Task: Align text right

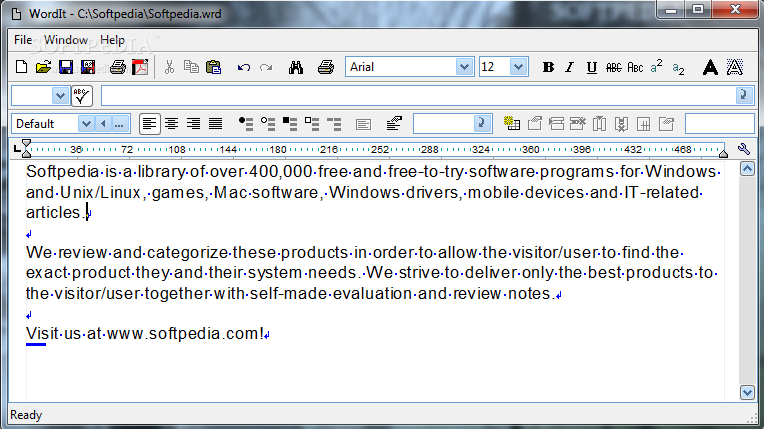Action: tap(193, 123)
